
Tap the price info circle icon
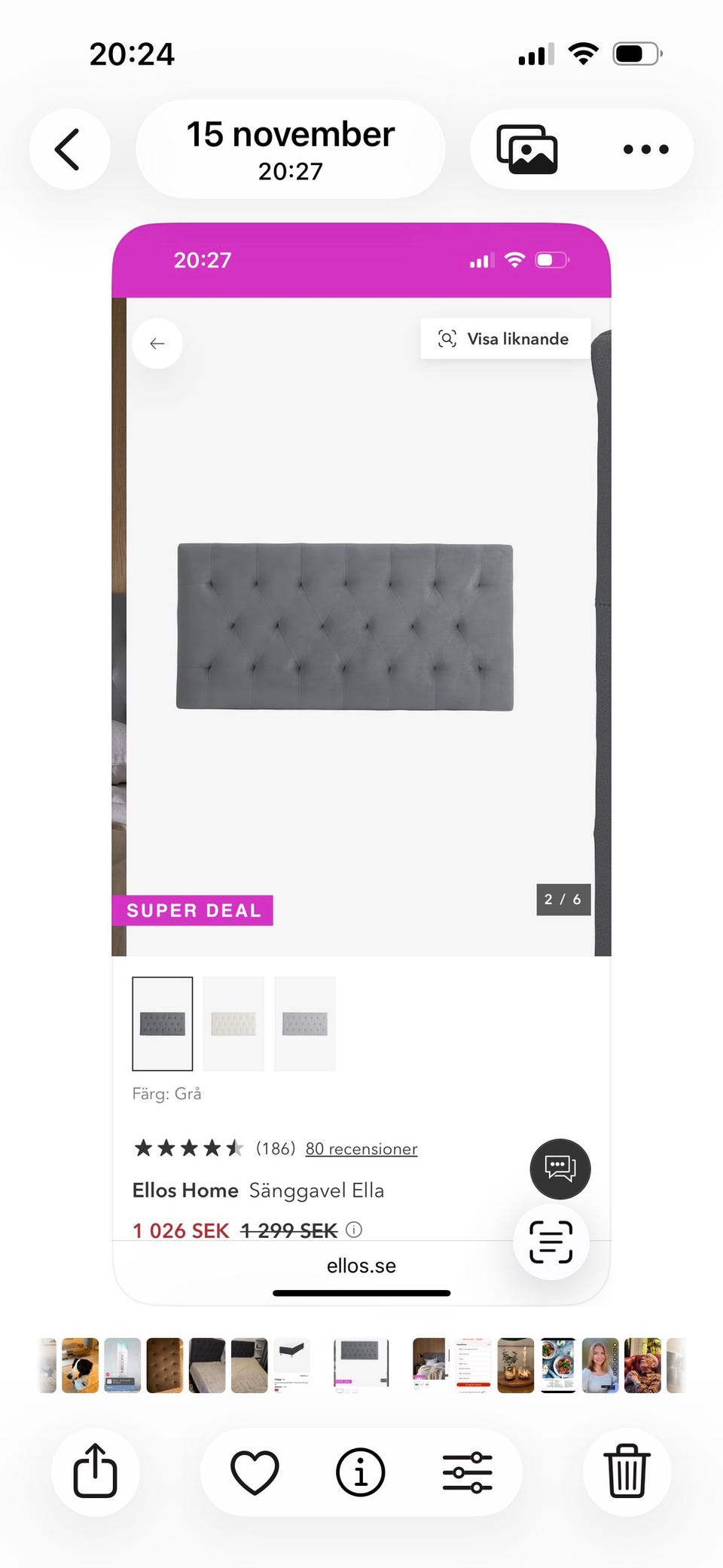(354, 1230)
